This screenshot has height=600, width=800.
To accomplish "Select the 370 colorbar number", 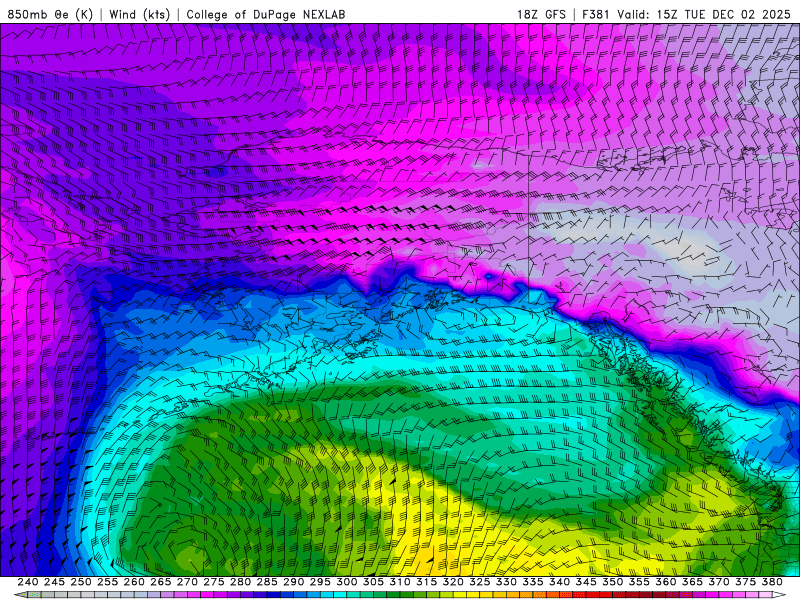I will [x=719, y=582].
